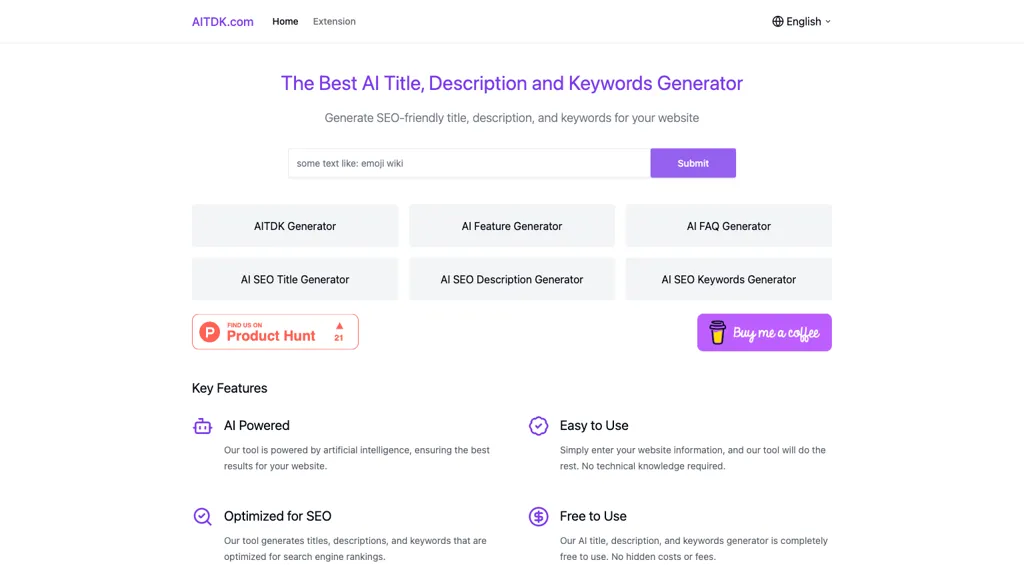Select the AI SEO Keywords Generator
Viewport: 1024px width, 576px height.
728,279
